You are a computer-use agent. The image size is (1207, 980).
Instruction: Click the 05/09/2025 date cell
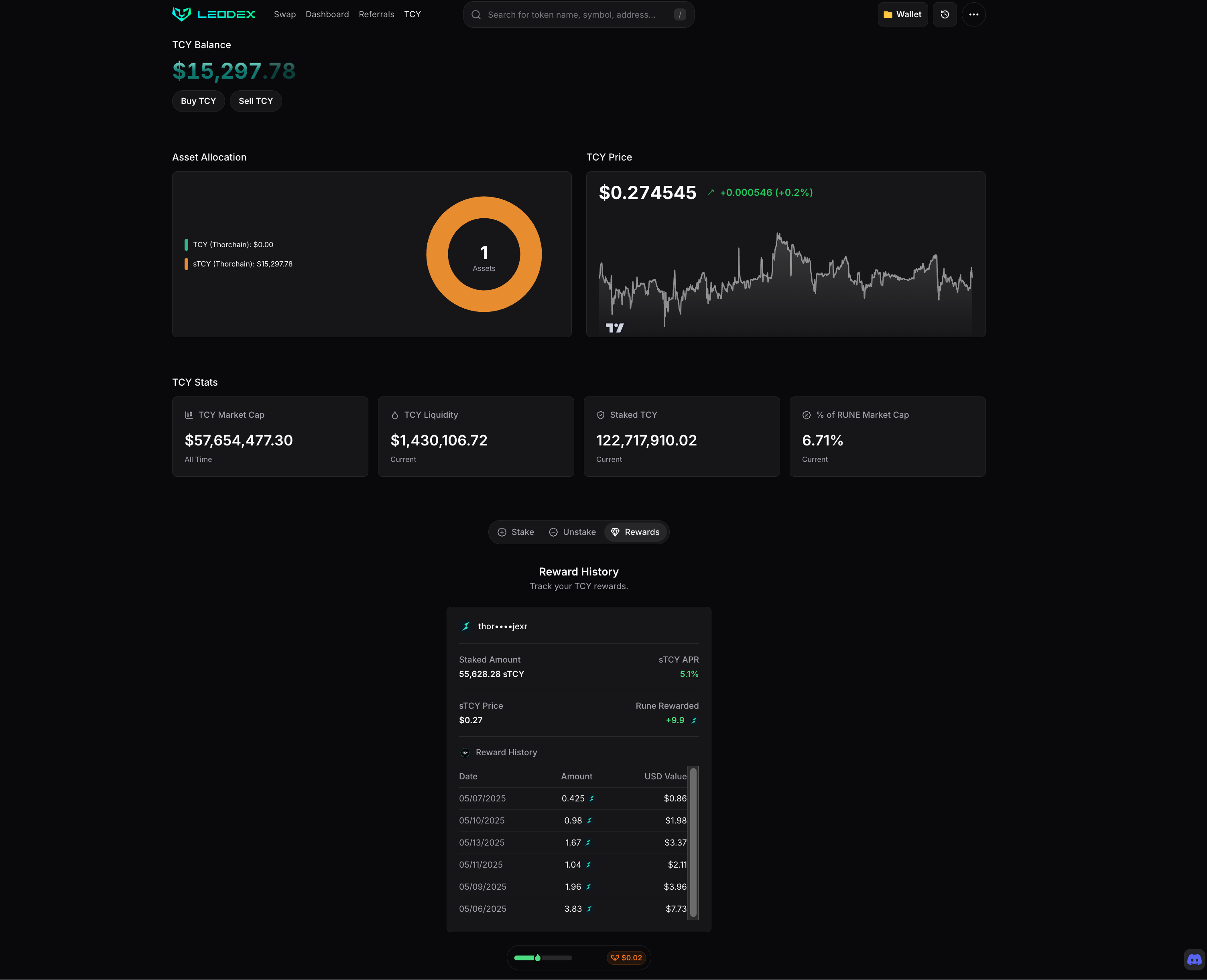[x=482, y=886]
